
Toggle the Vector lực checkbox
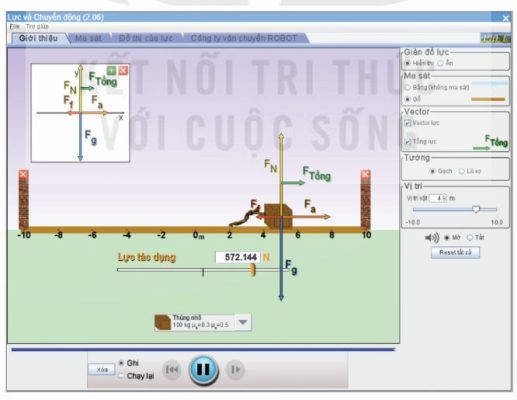click(x=407, y=123)
